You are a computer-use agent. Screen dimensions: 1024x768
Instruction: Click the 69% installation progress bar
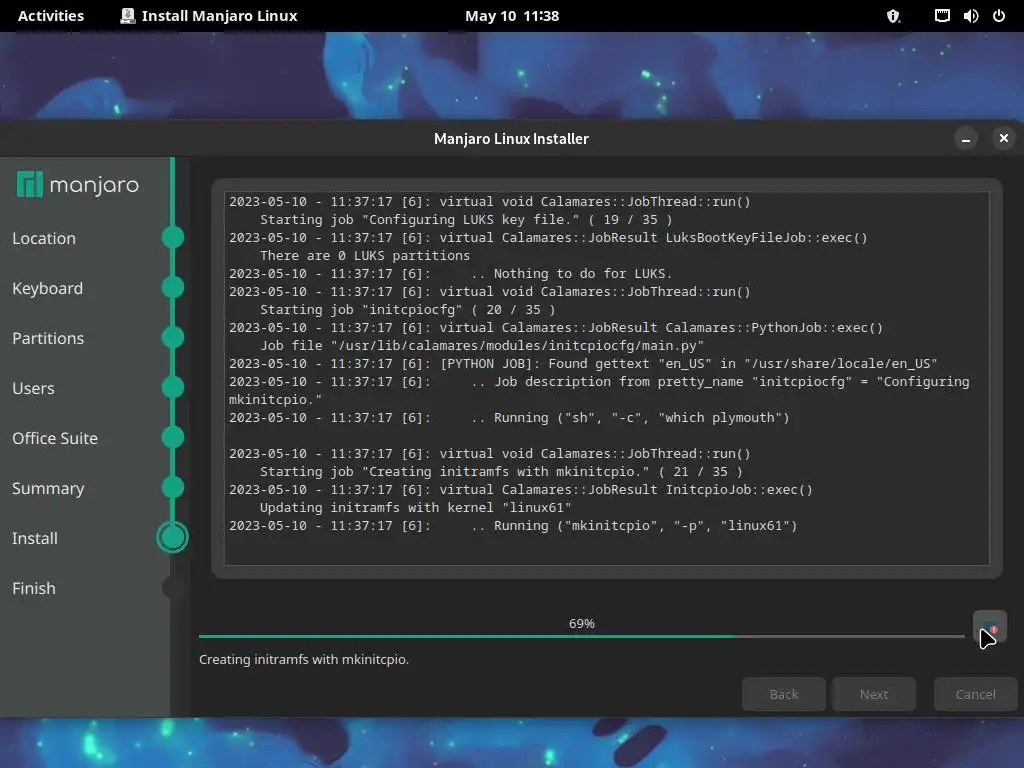pyautogui.click(x=581, y=635)
